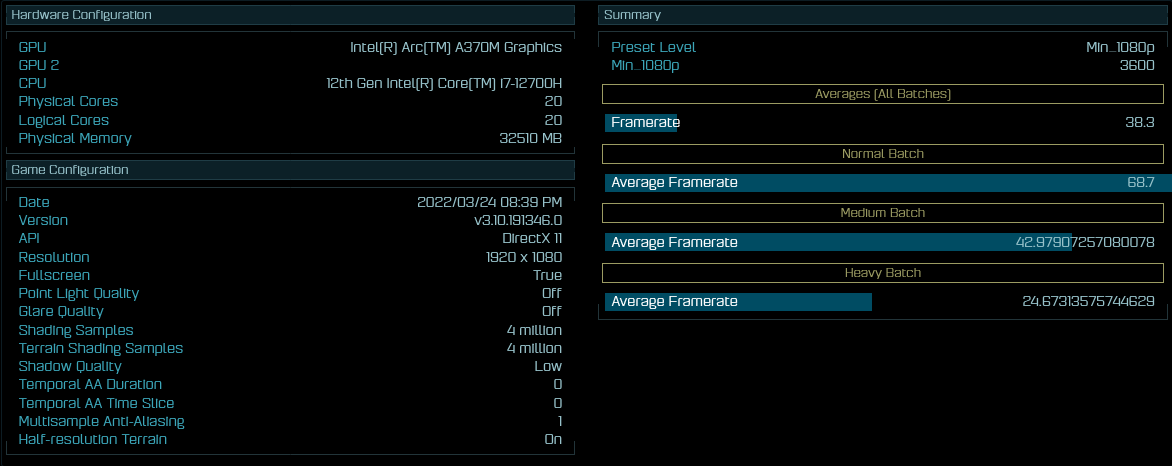
Task: Select the Preset Level Min_1080p value
Action: [1120, 47]
